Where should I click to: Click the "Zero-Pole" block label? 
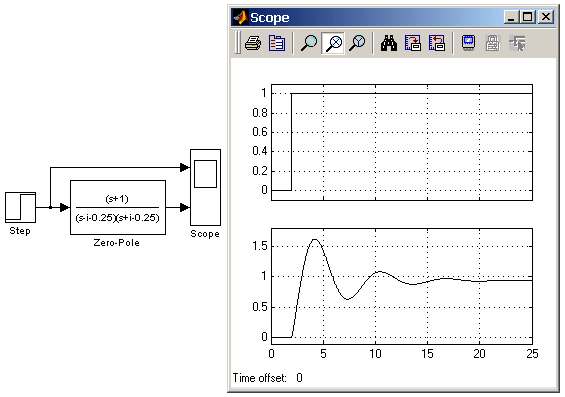[116, 243]
